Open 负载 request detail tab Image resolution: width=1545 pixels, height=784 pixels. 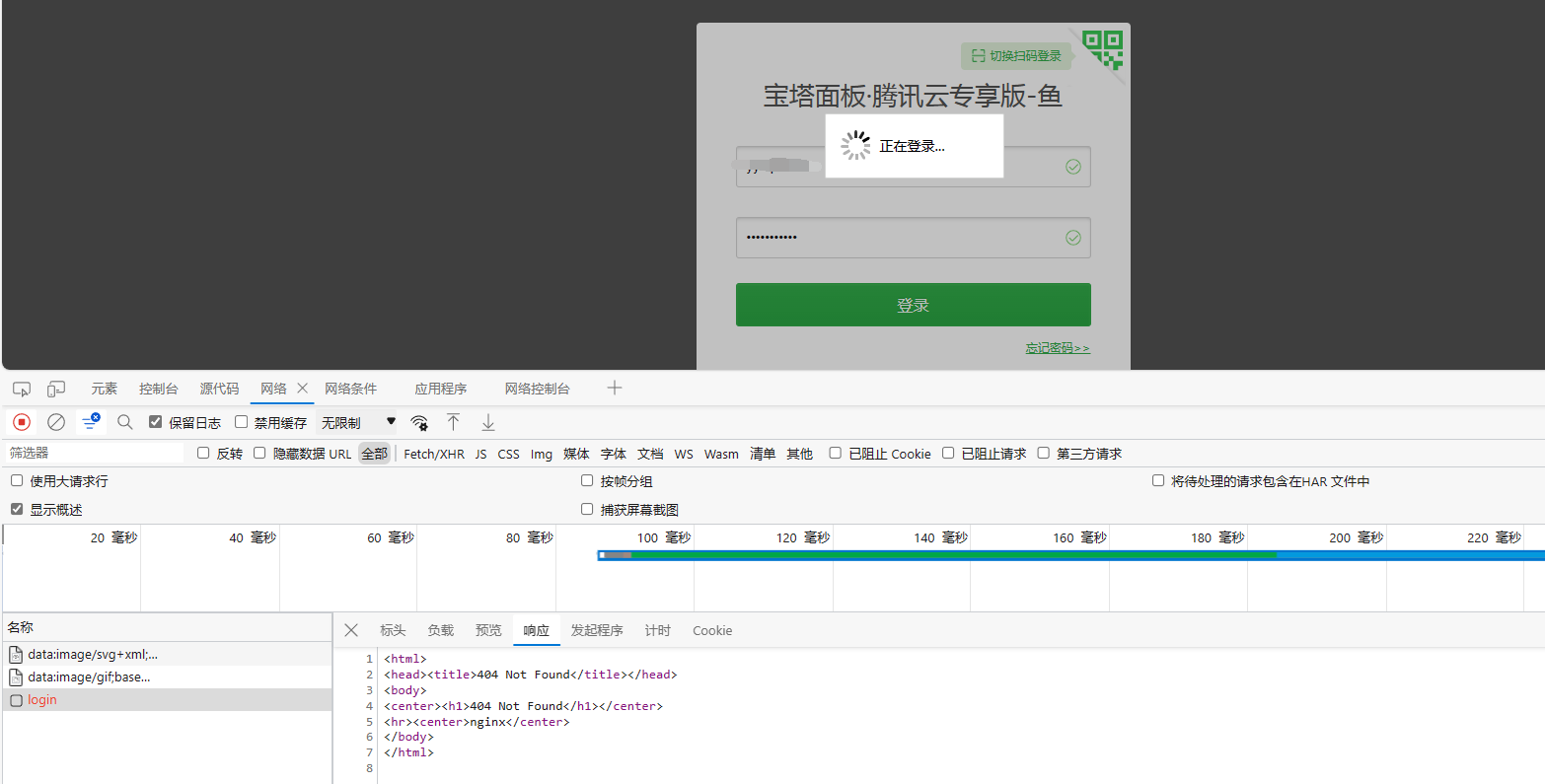440,630
